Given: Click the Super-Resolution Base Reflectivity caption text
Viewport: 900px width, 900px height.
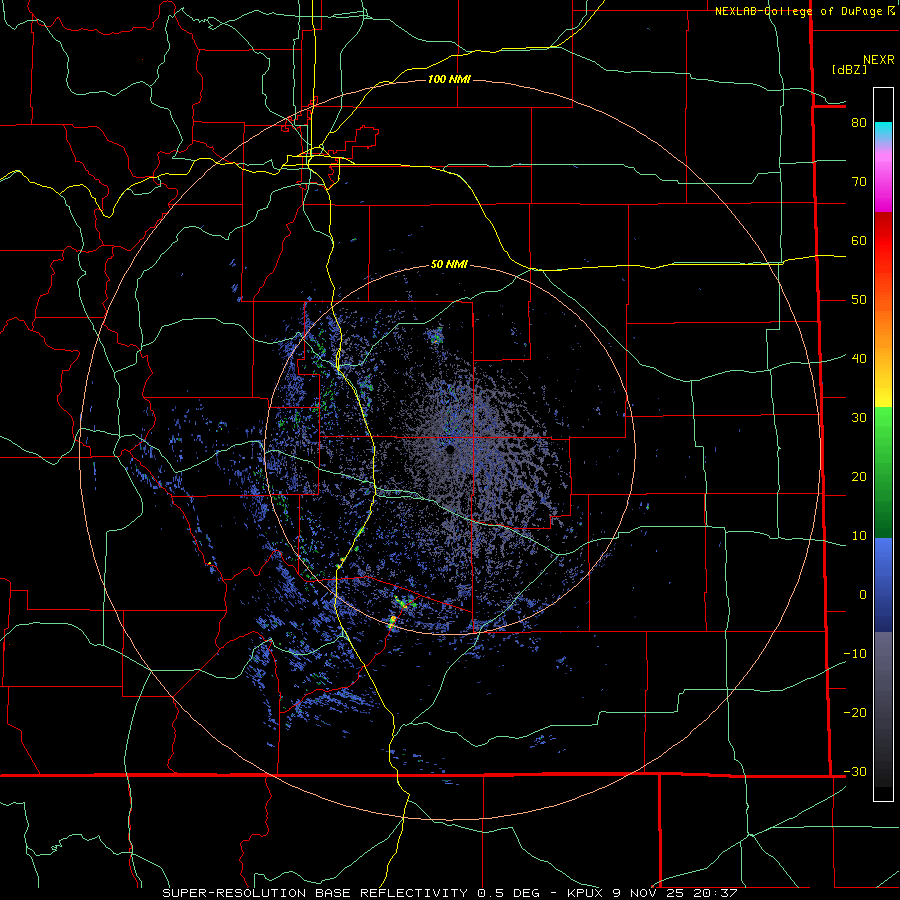Looking at the screenshot, I should pos(315,893).
